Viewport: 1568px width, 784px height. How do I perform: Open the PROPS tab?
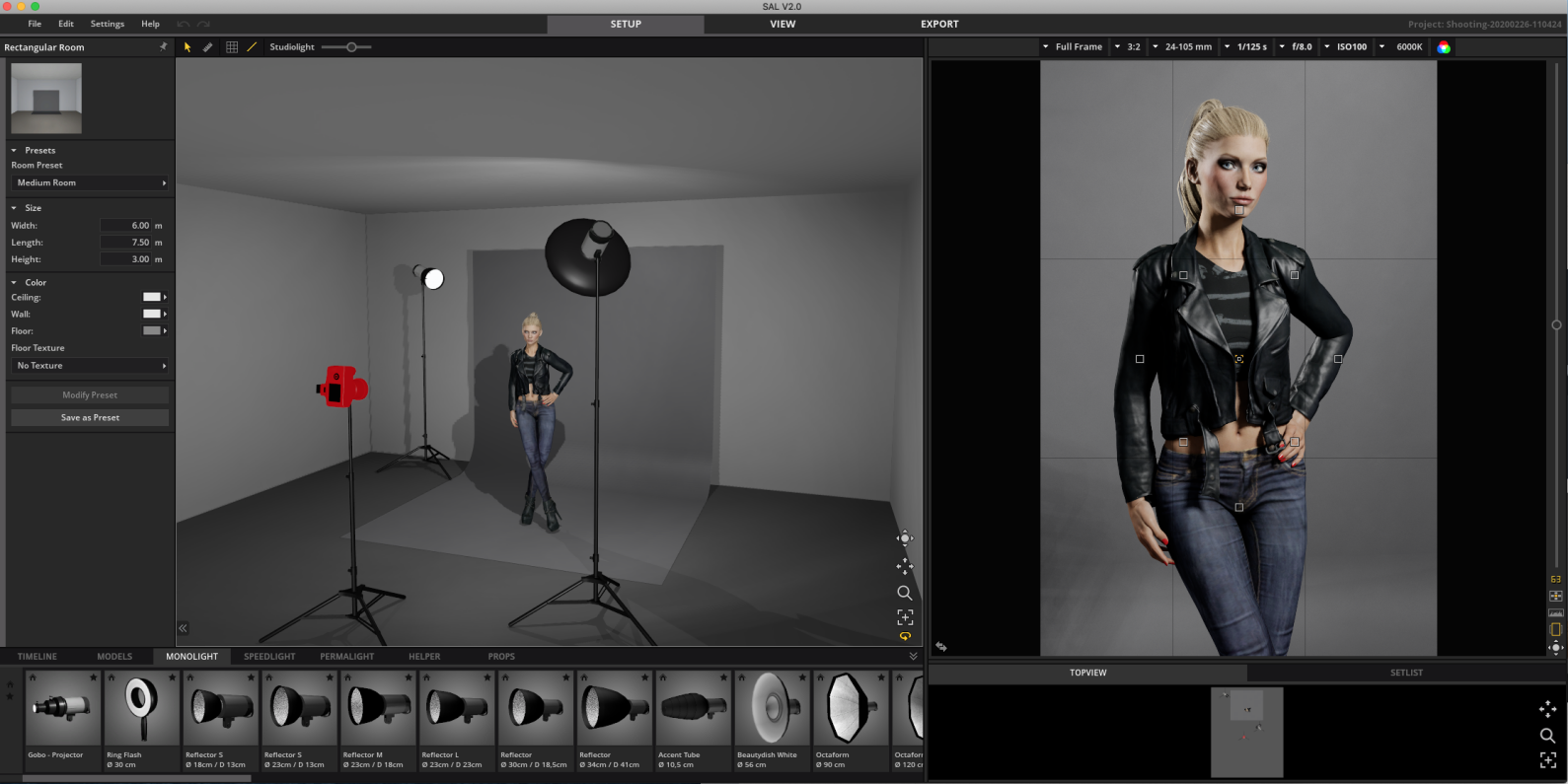(x=501, y=657)
